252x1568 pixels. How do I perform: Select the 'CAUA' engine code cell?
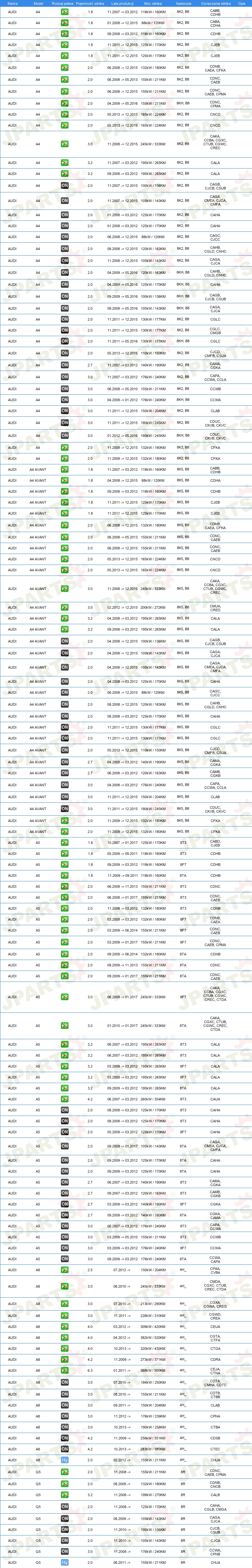tap(216, 1099)
